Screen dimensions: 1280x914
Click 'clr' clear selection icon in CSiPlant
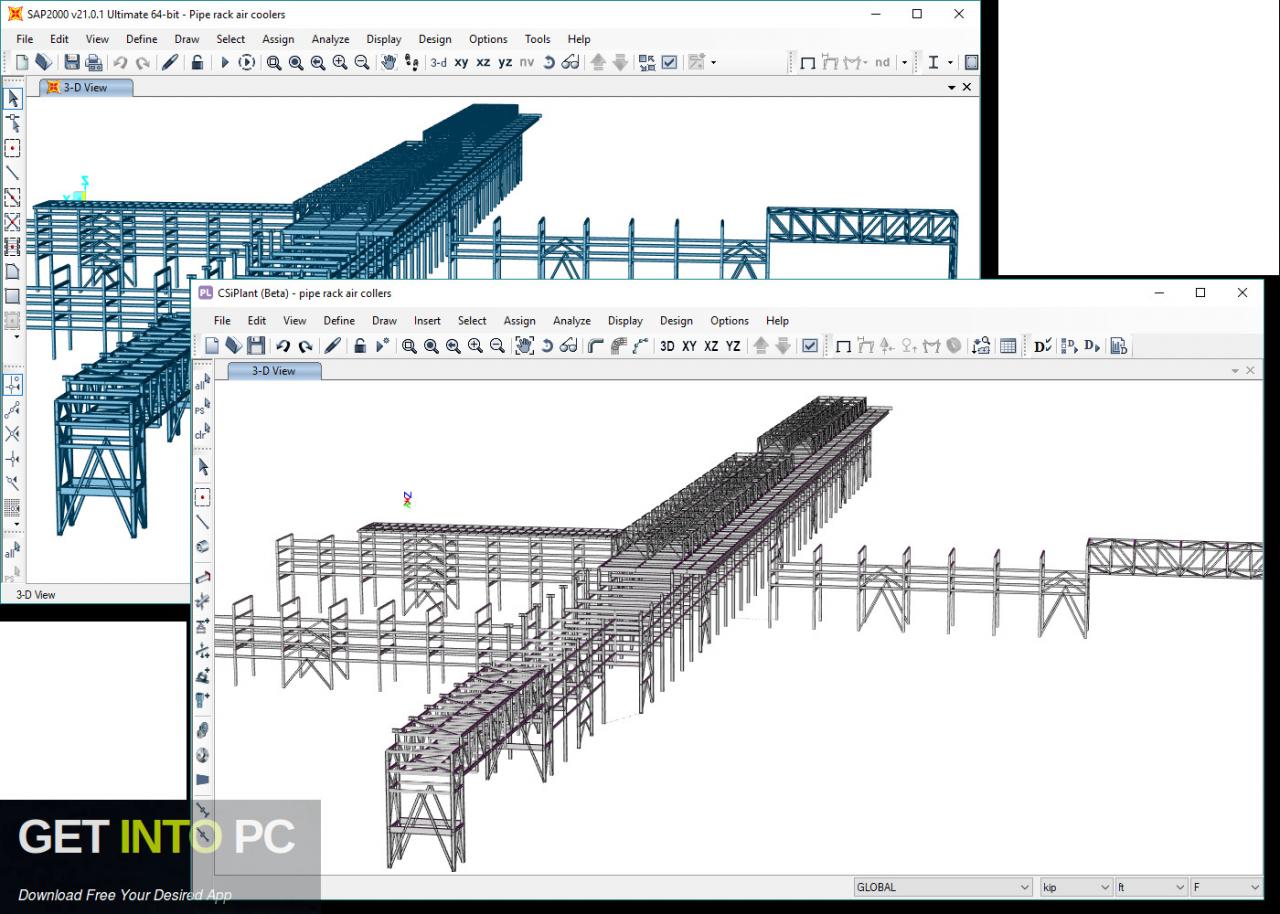203,433
